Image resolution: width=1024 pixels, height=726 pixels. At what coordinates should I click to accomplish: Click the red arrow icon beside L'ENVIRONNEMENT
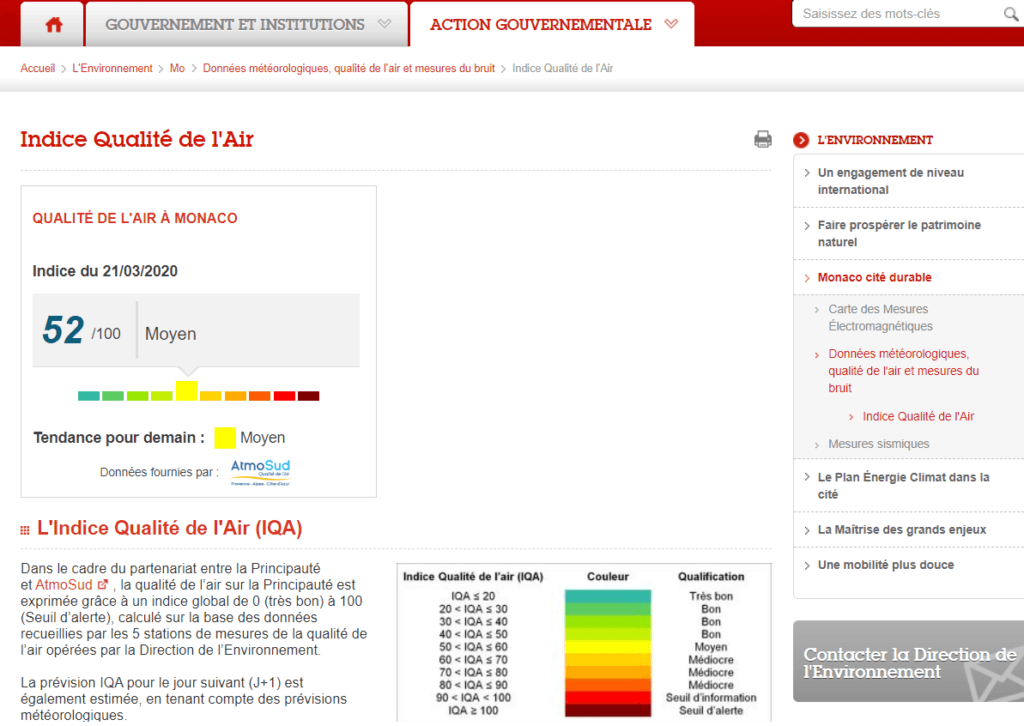(801, 140)
